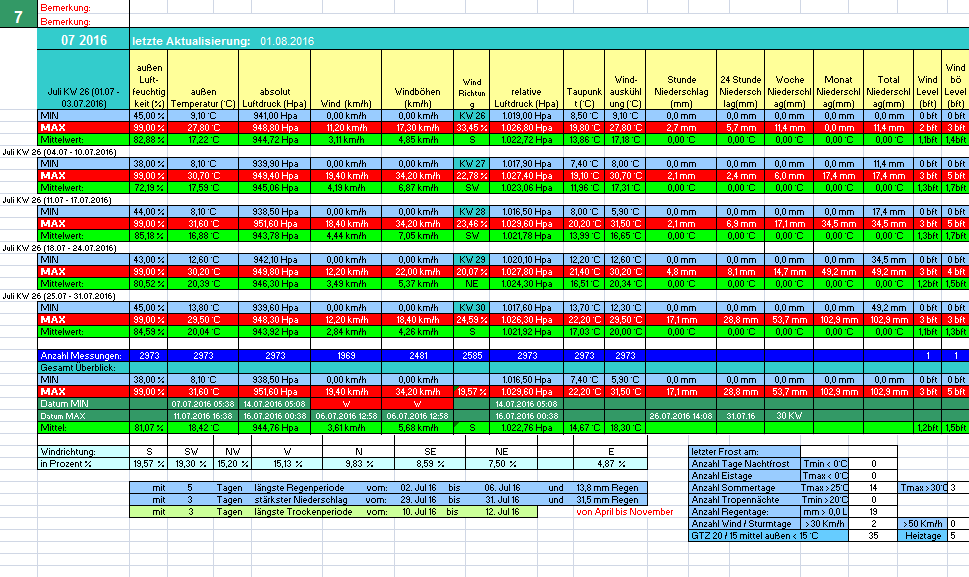Select the '30 KW' cell
The height and width of the screenshot is (577, 969).
(x=790, y=416)
